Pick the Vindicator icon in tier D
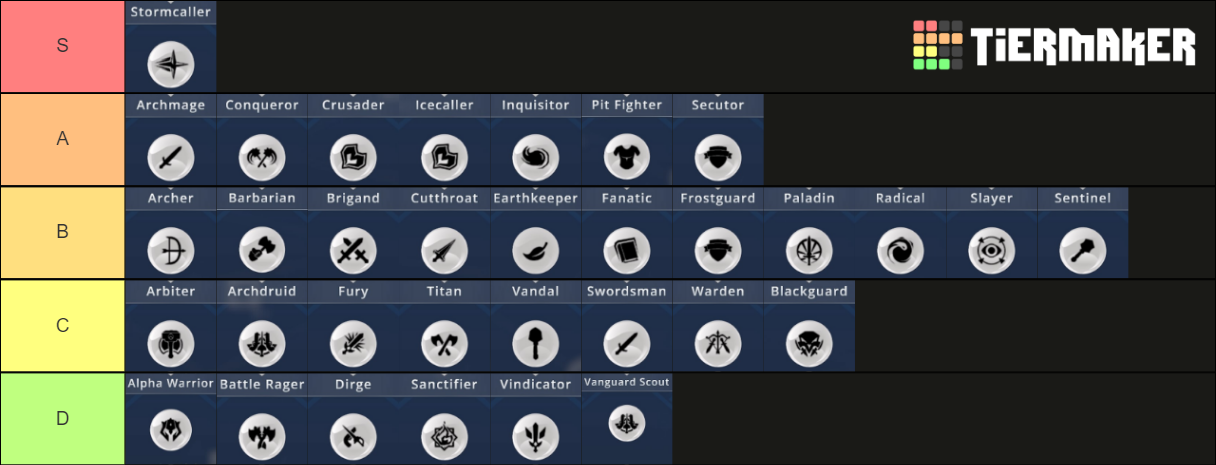 click(535, 435)
